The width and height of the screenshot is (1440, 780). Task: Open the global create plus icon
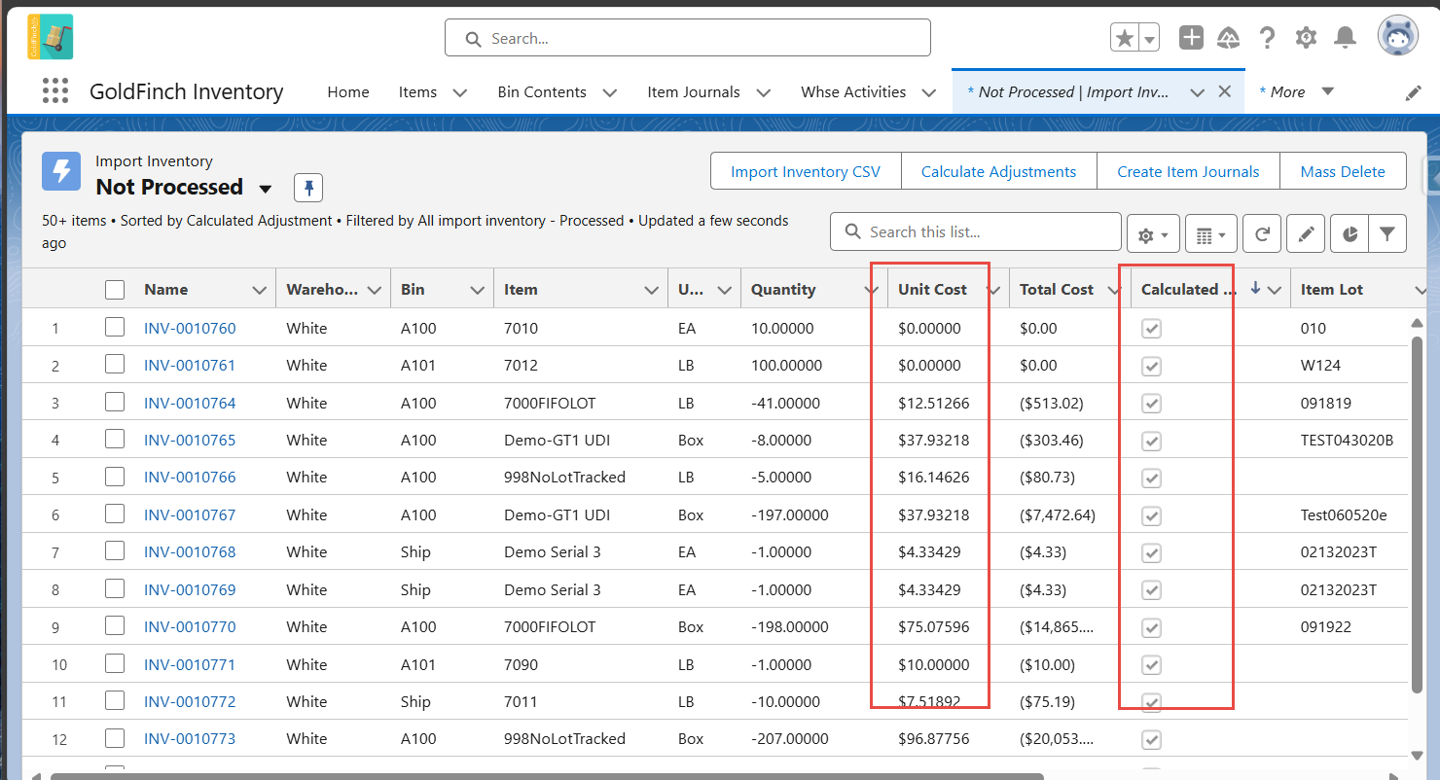tap(1191, 38)
